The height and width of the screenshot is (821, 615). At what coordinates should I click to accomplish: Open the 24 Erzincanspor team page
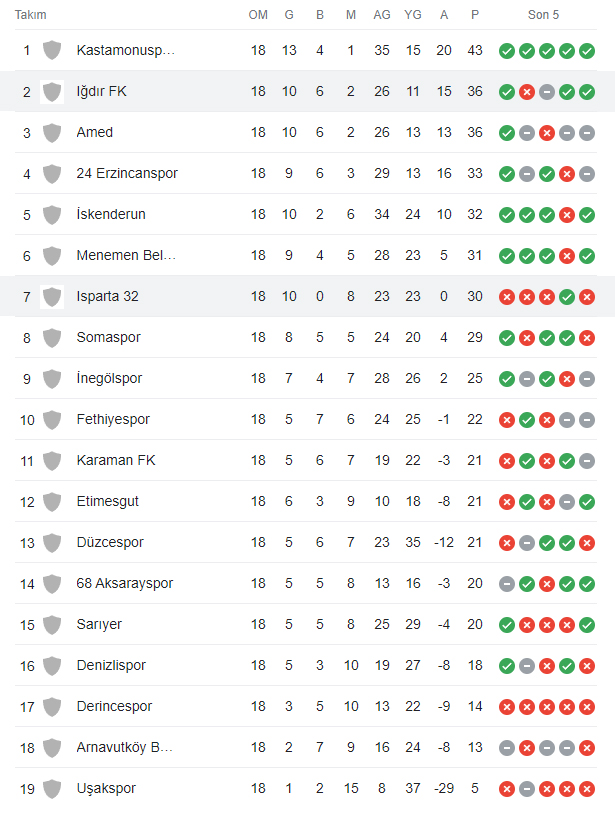tap(127, 173)
